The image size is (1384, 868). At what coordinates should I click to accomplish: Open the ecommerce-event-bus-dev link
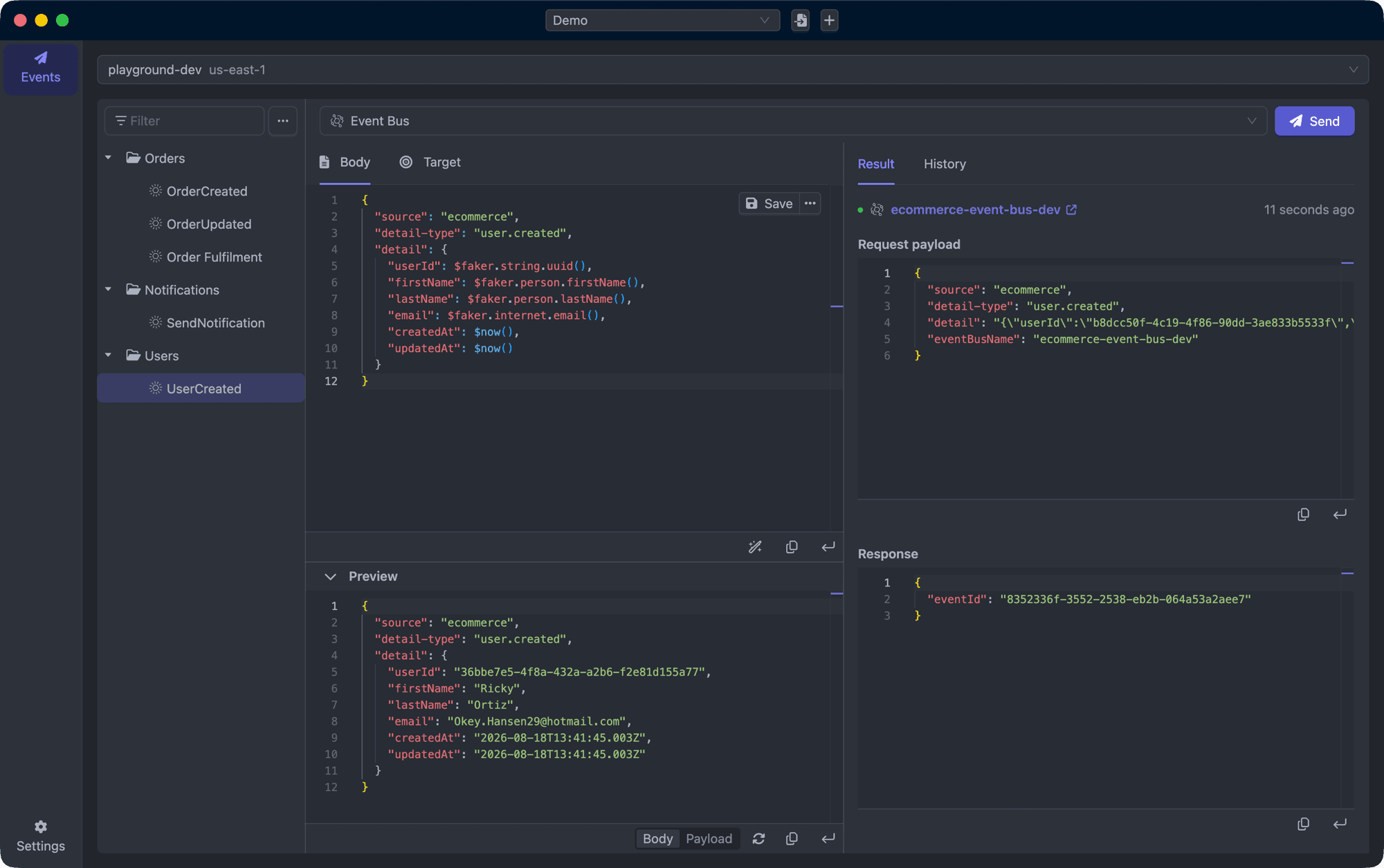point(975,210)
